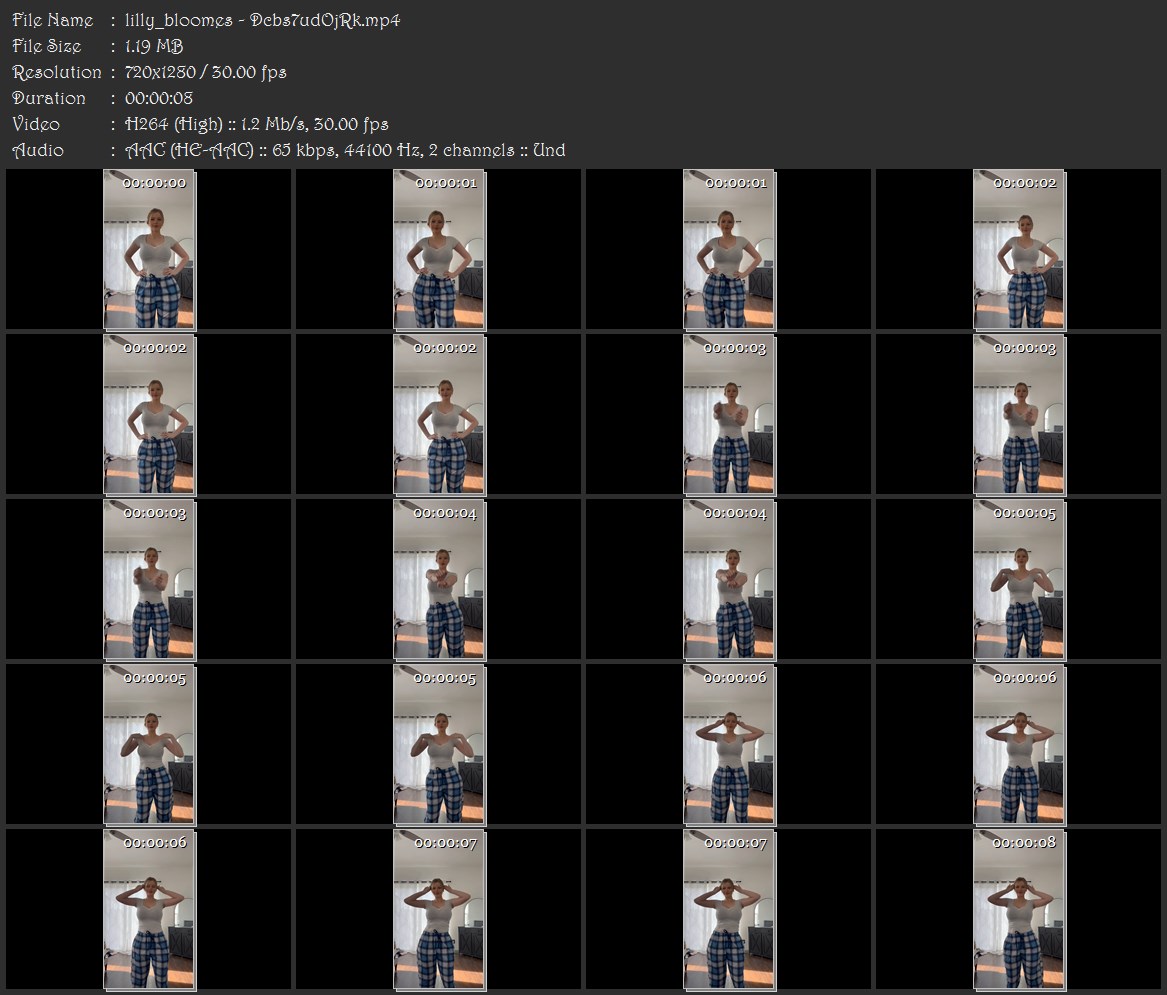Click the 'Audio' label
This screenshot has height=995, width=1167.
(38, 150)
